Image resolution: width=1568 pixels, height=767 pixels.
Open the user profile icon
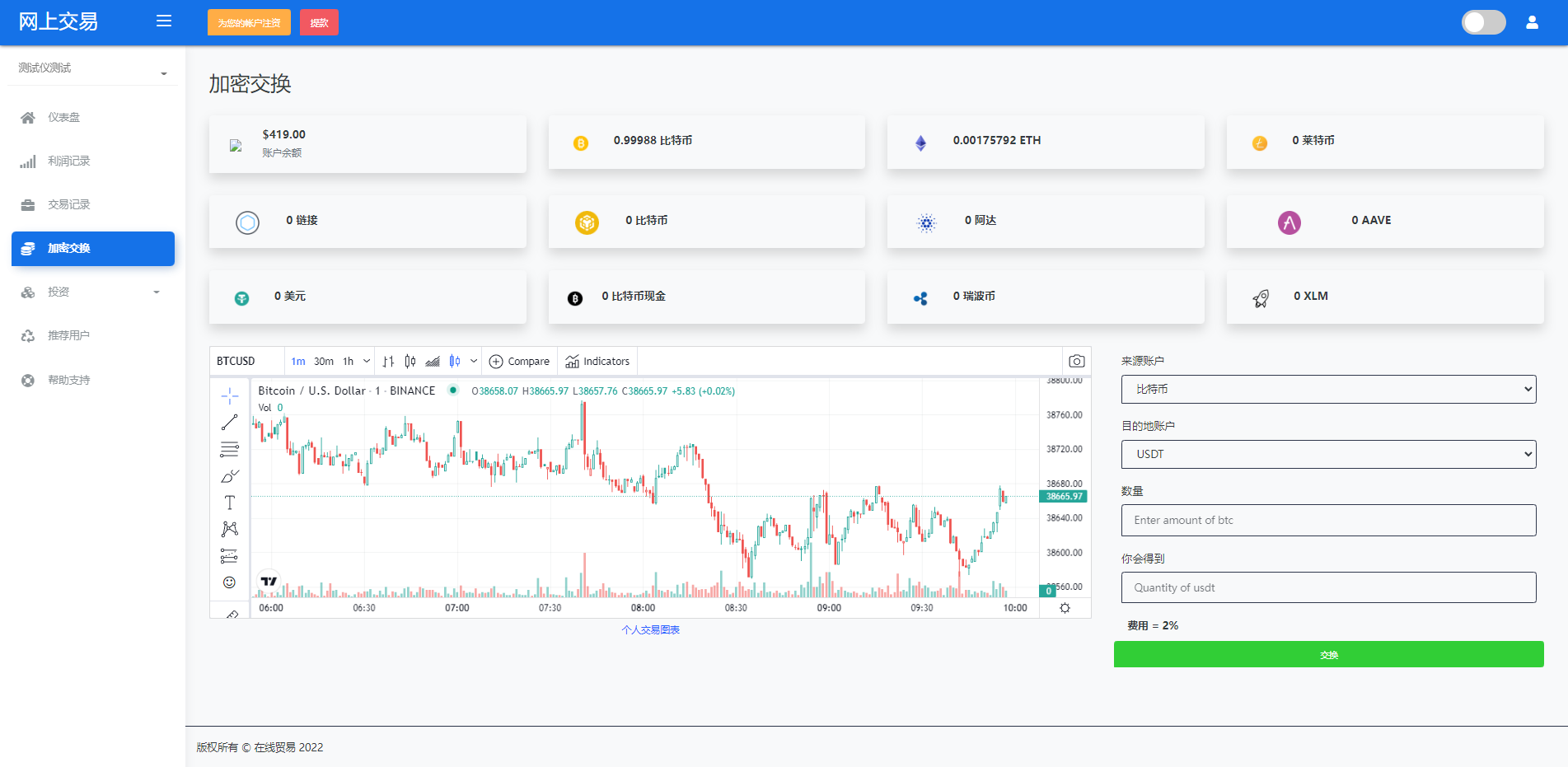coord(1532,22)
